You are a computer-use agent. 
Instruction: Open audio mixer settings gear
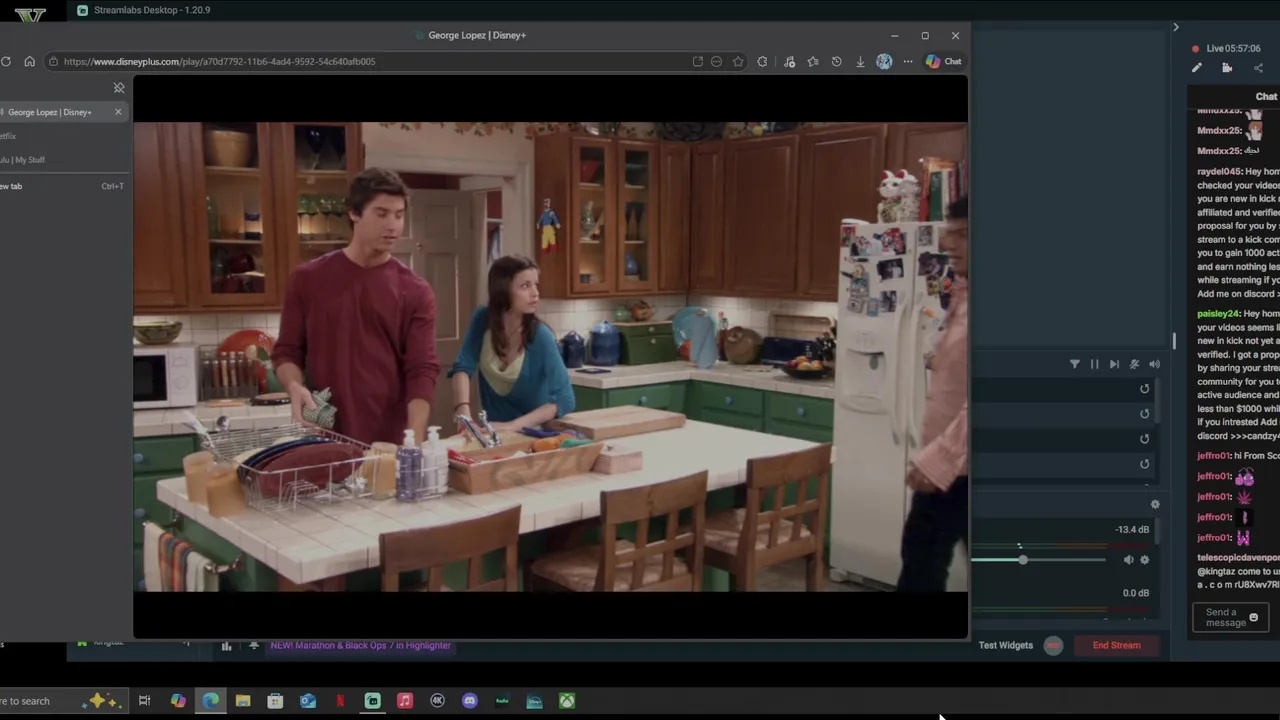pos(1155,505)
